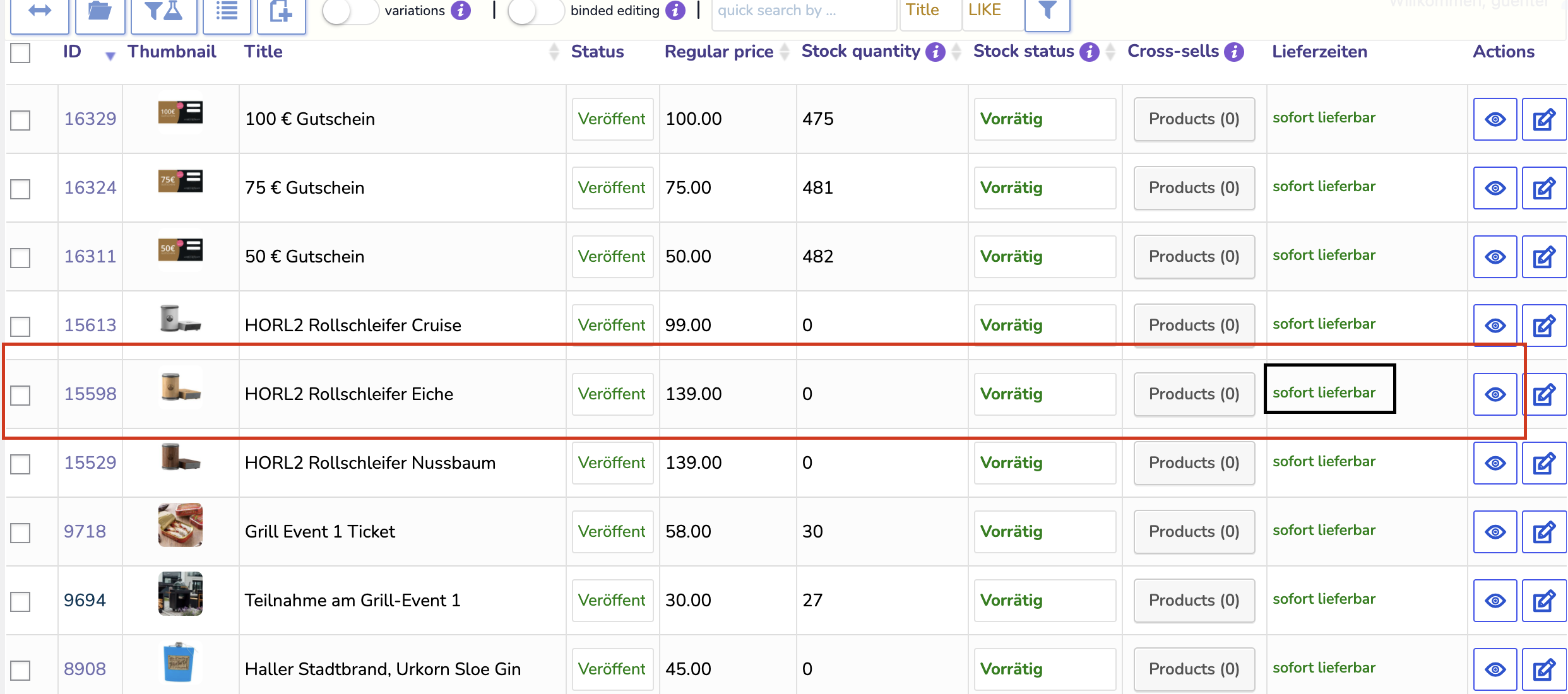
Task: Click the double-arrow expand width icon
Action: [40, 11]
